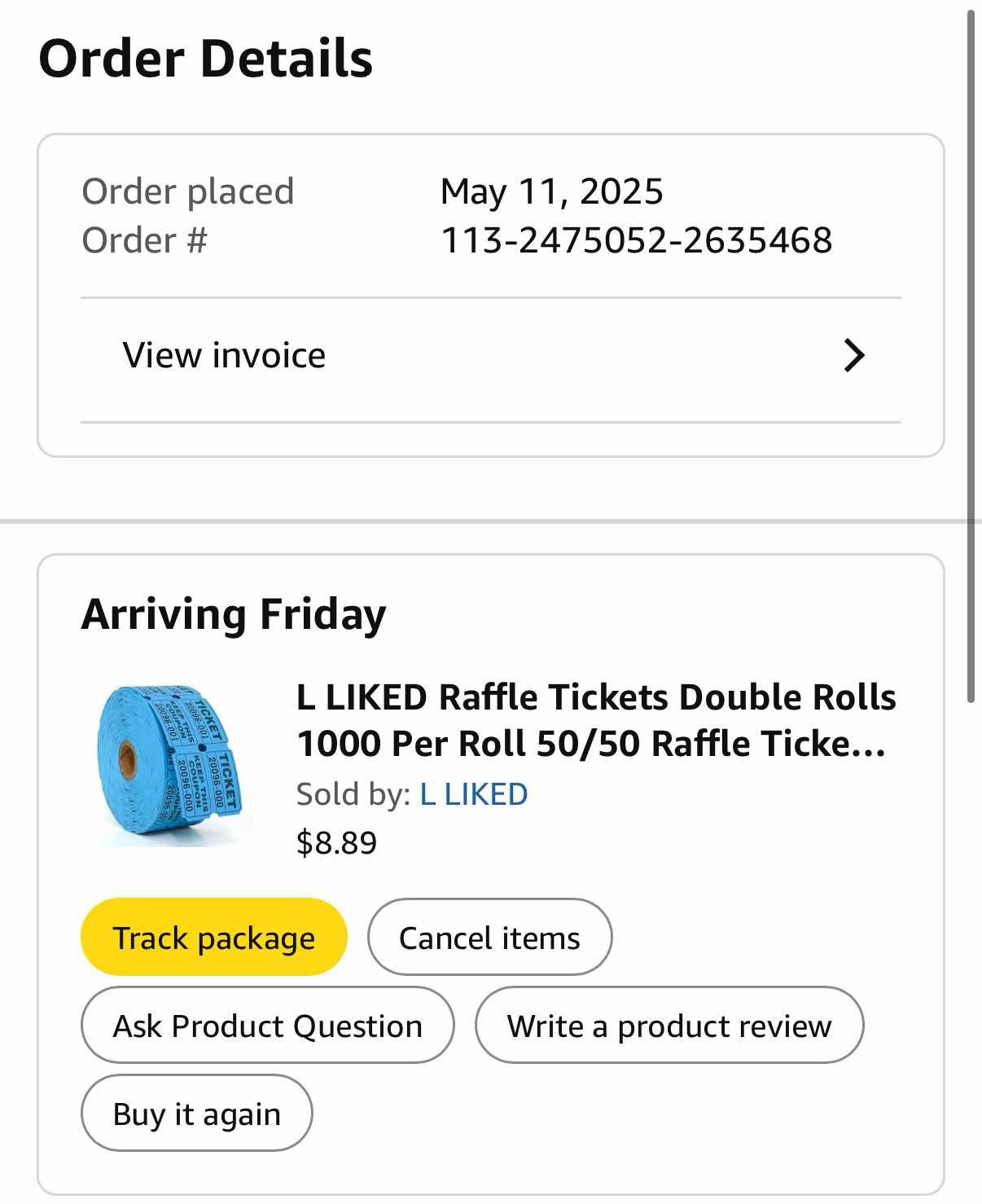The width and height of the screenshot is (982, 1204).
Task: Open the L LIKED Raffle Tickets product title
Action: point(596,720)
